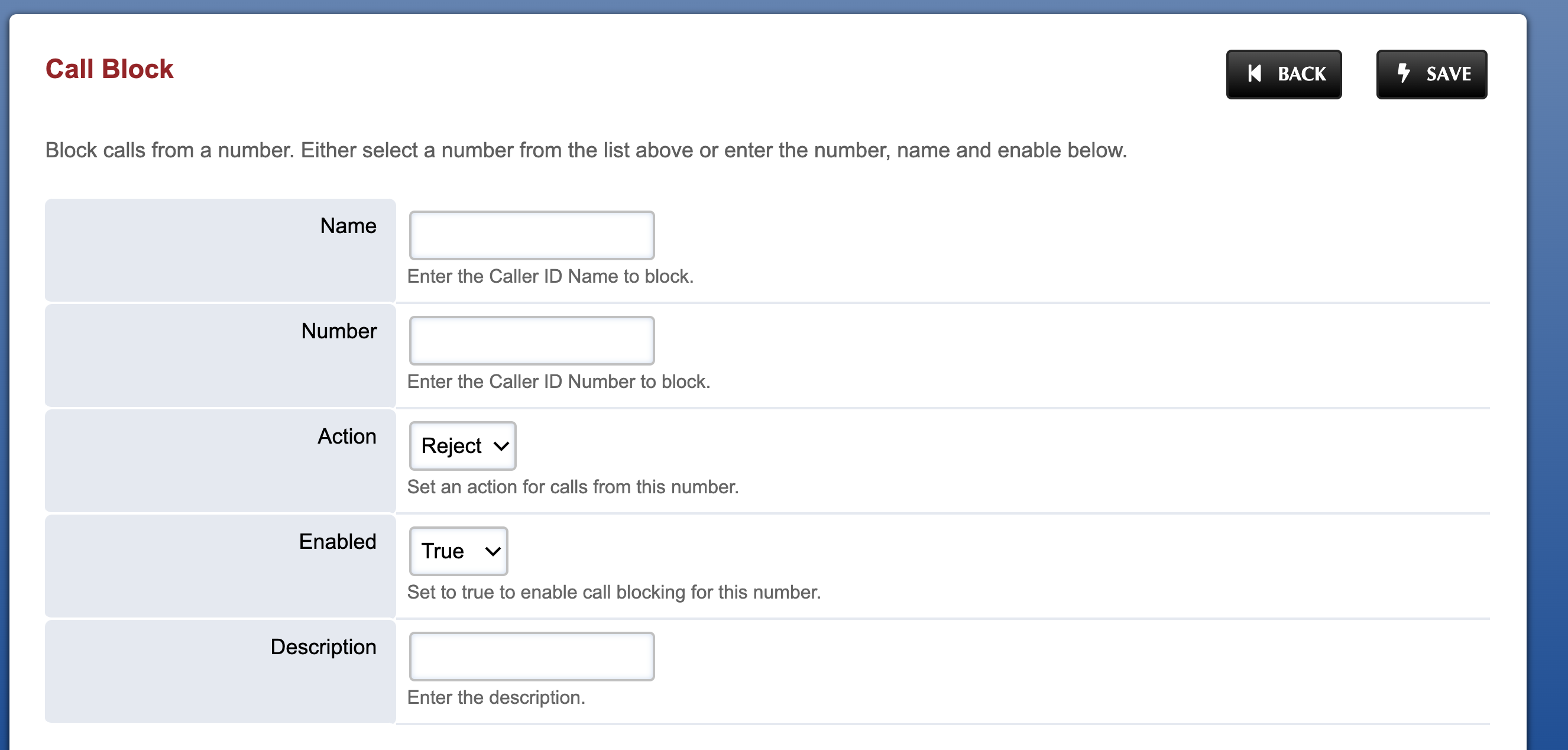Focus the Description input field
Viewport: 1568px width, 750px height.
tap(532, 657)
